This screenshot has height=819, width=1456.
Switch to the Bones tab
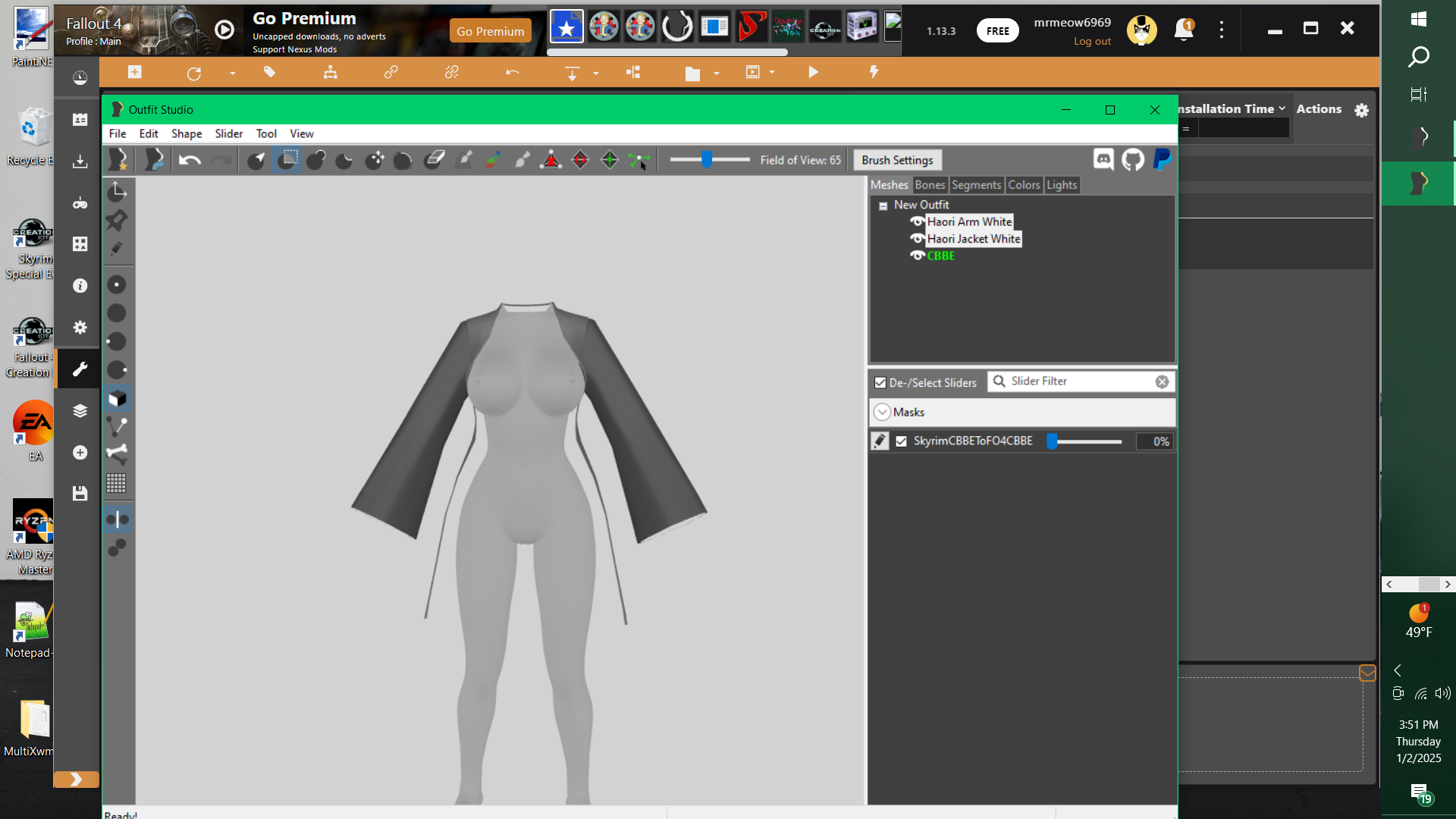(930, 184)
